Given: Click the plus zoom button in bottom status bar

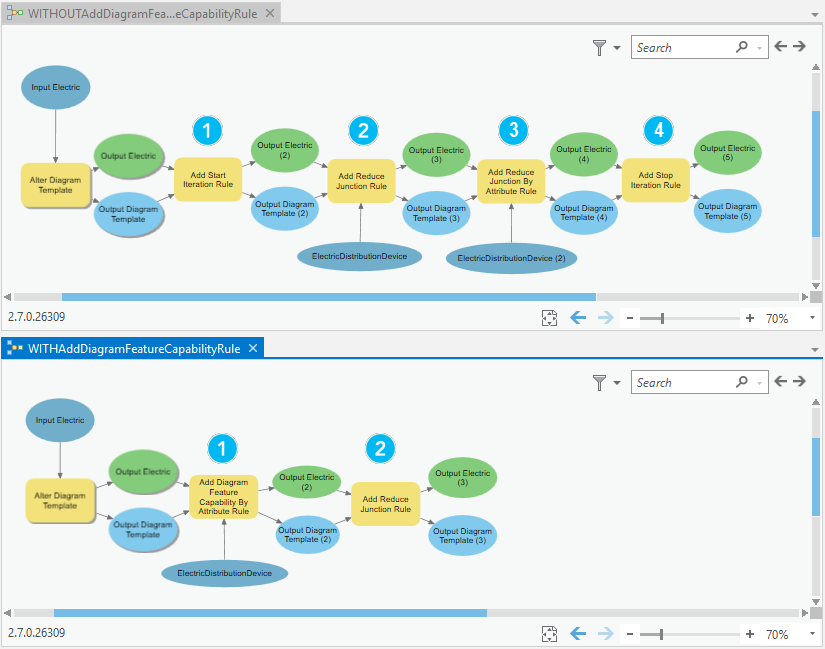Looking at the screenshot, I should 749,633.
